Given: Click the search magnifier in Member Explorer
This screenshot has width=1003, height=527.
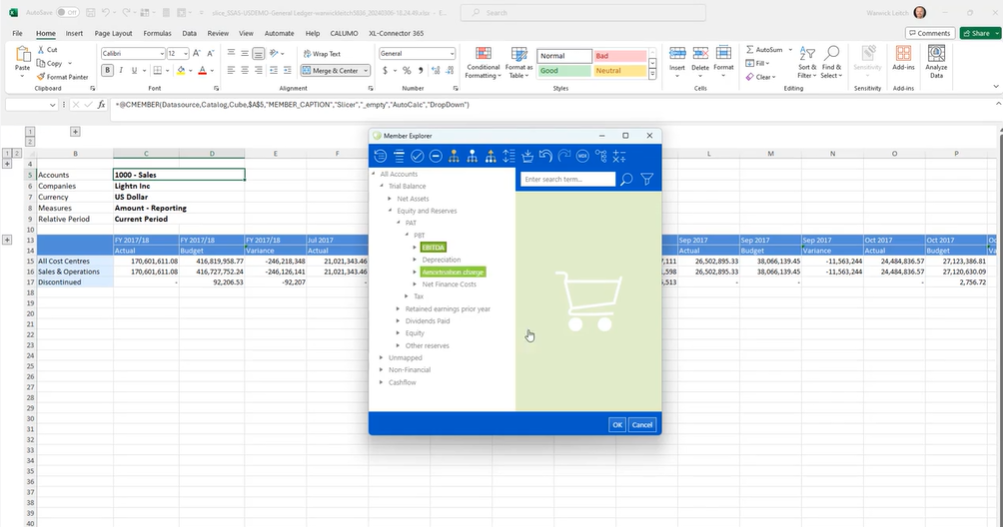Looking at the screenshot, I should (x=627, y=180).
